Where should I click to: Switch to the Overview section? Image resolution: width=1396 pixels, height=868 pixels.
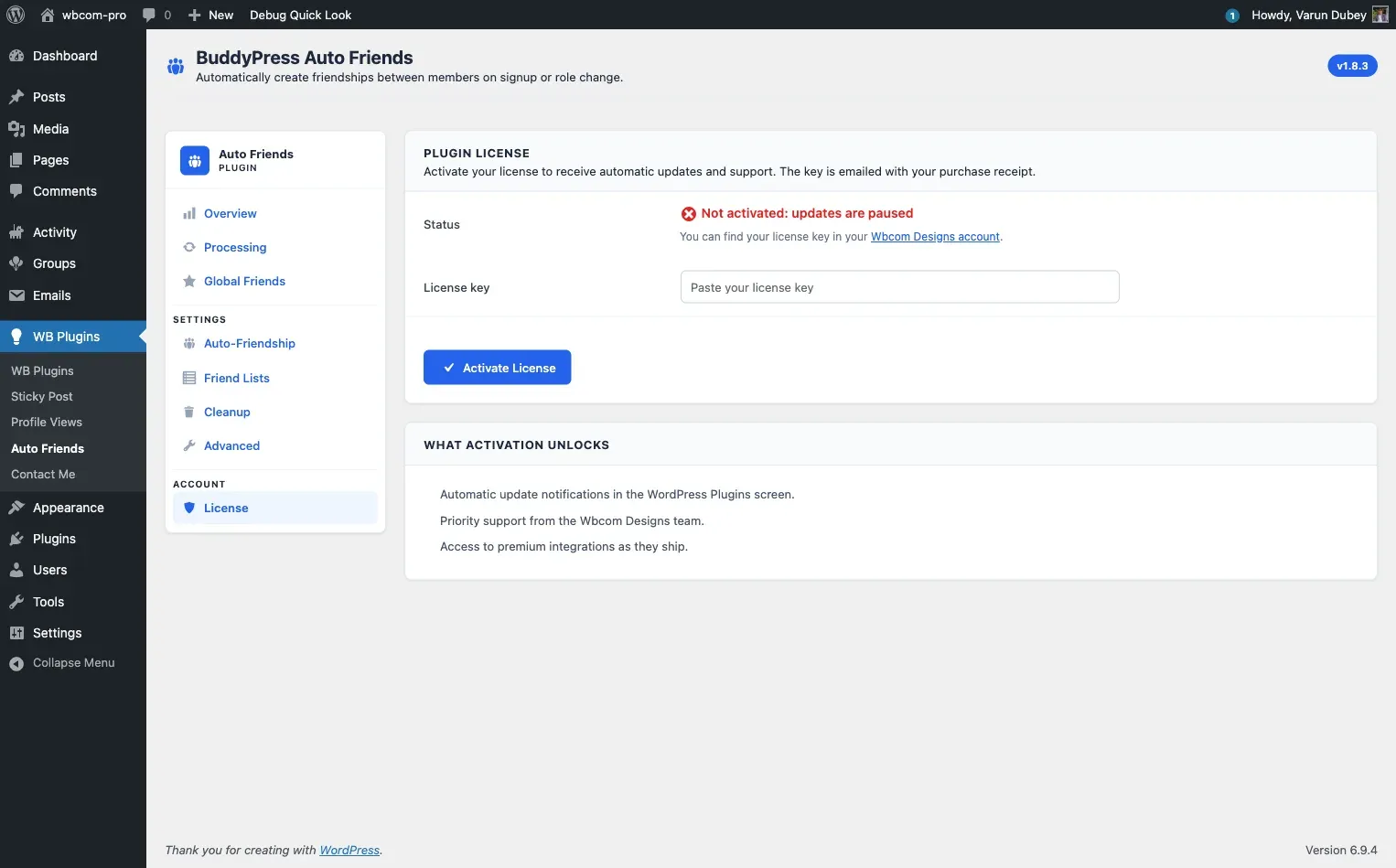pyautogui.click(x=275, y=214)
